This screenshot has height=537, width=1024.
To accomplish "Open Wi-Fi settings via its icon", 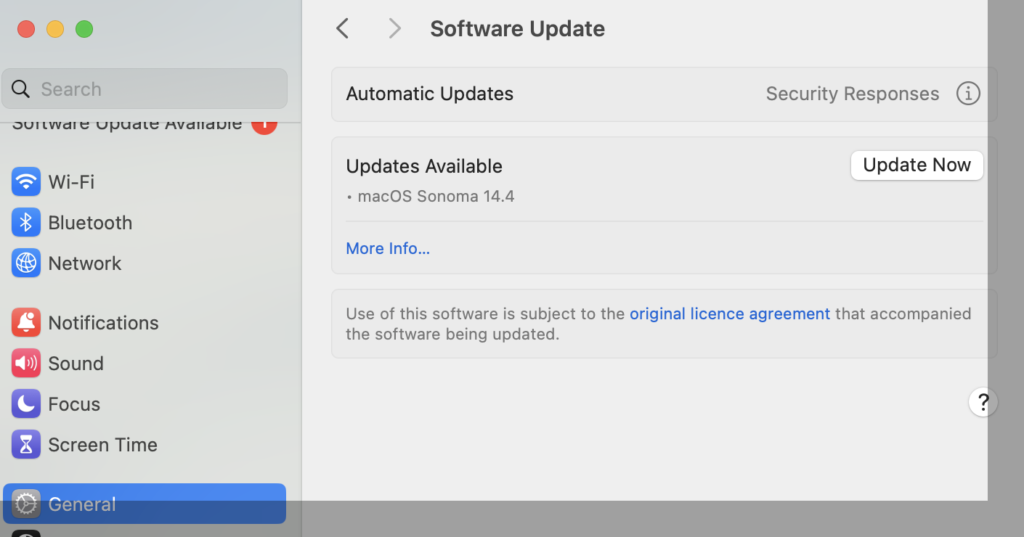I will pyautogui.click(x=26, y=182).
